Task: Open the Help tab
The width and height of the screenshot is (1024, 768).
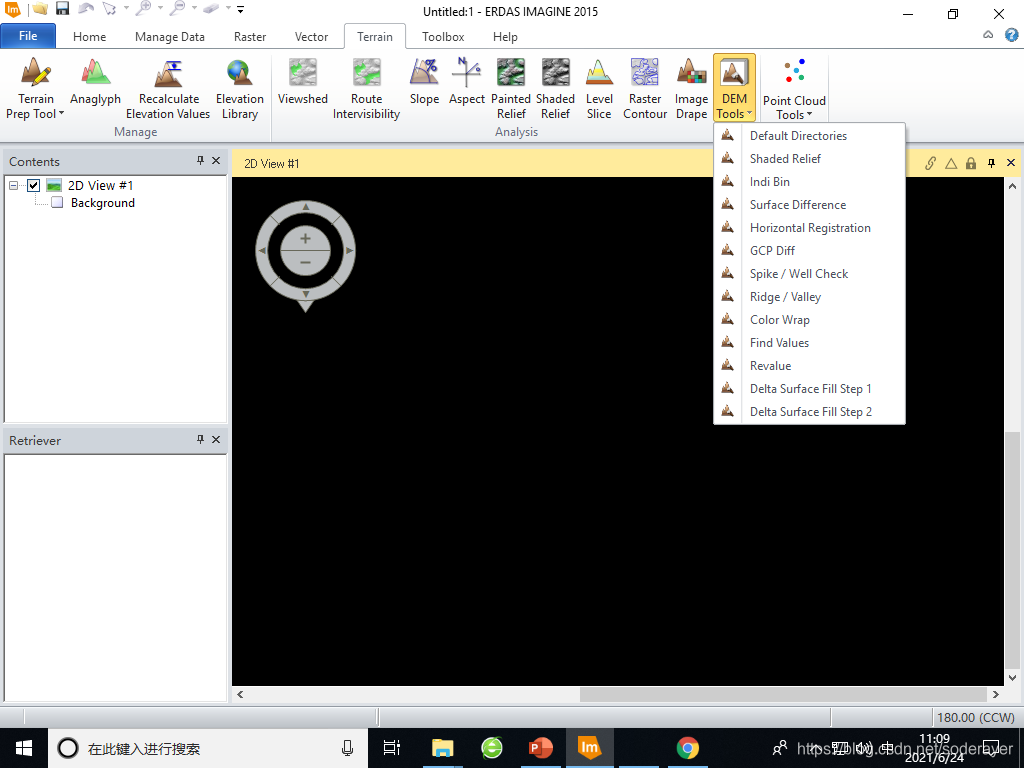Action: pos(505,37)
